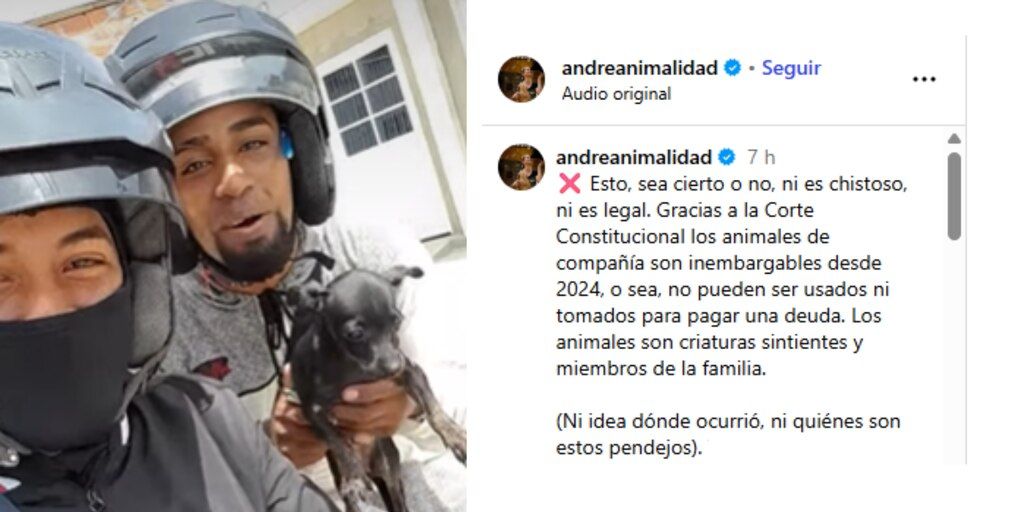Open andreanimalidad profile from caption username
The image size is (1024, 512).
coord(633,157)
